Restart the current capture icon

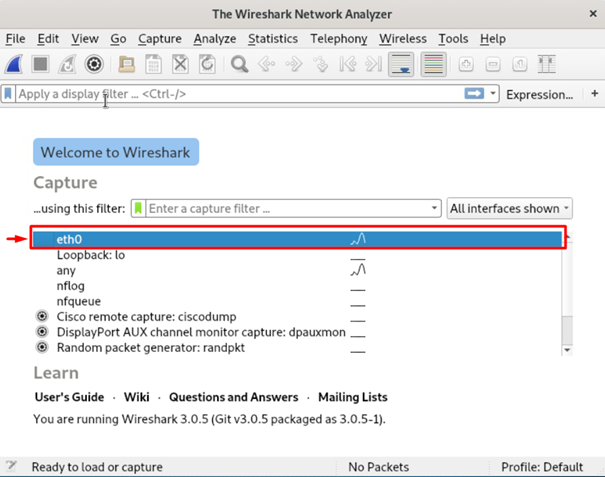(67, 64)
